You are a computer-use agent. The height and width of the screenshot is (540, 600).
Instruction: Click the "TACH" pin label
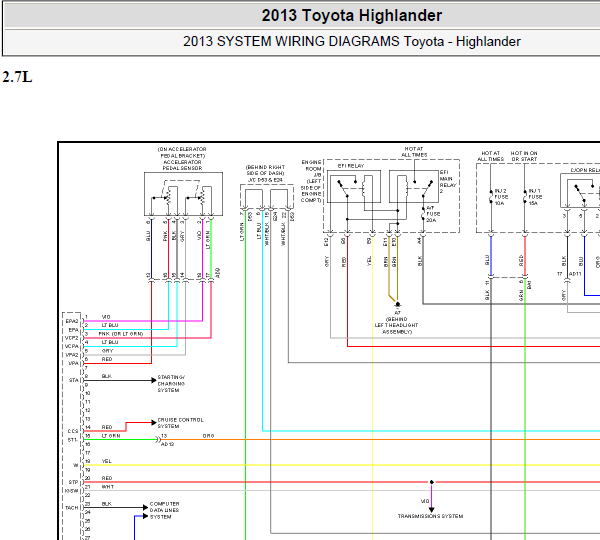coord(72,508)
